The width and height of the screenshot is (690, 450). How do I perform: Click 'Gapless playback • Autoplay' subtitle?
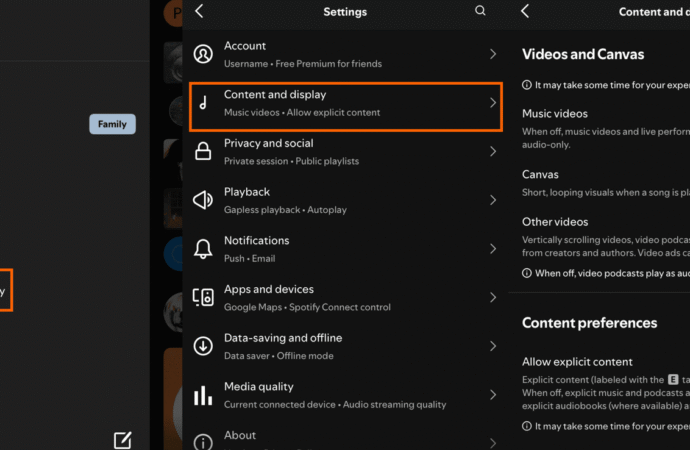(x=285, y=210)
